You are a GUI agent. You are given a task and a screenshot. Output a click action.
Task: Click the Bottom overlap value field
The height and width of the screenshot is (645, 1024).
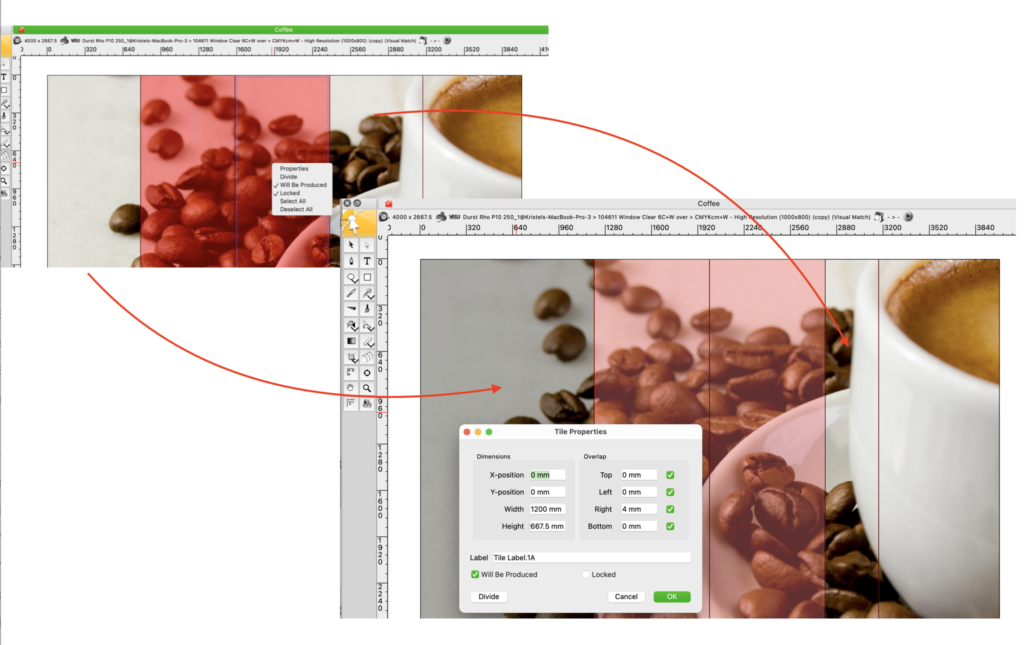pyautogui.click(x=638, y=526)
